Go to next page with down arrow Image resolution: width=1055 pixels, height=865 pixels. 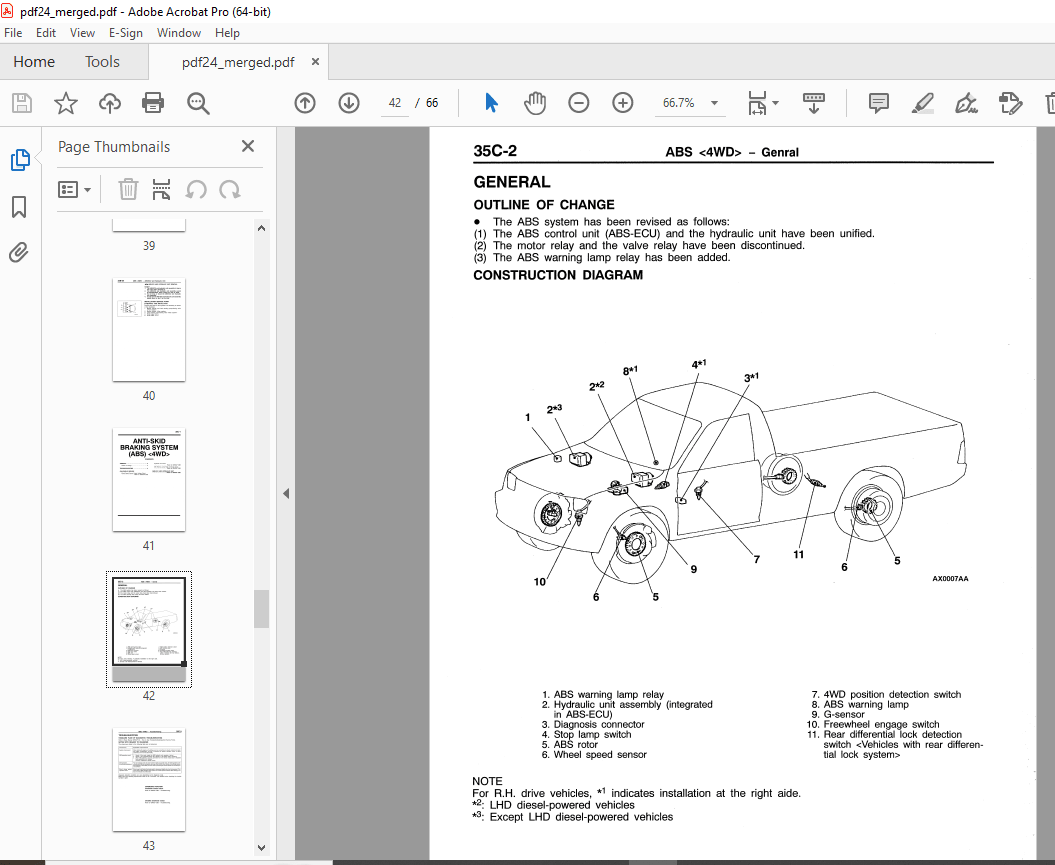(x=348, y=103)
